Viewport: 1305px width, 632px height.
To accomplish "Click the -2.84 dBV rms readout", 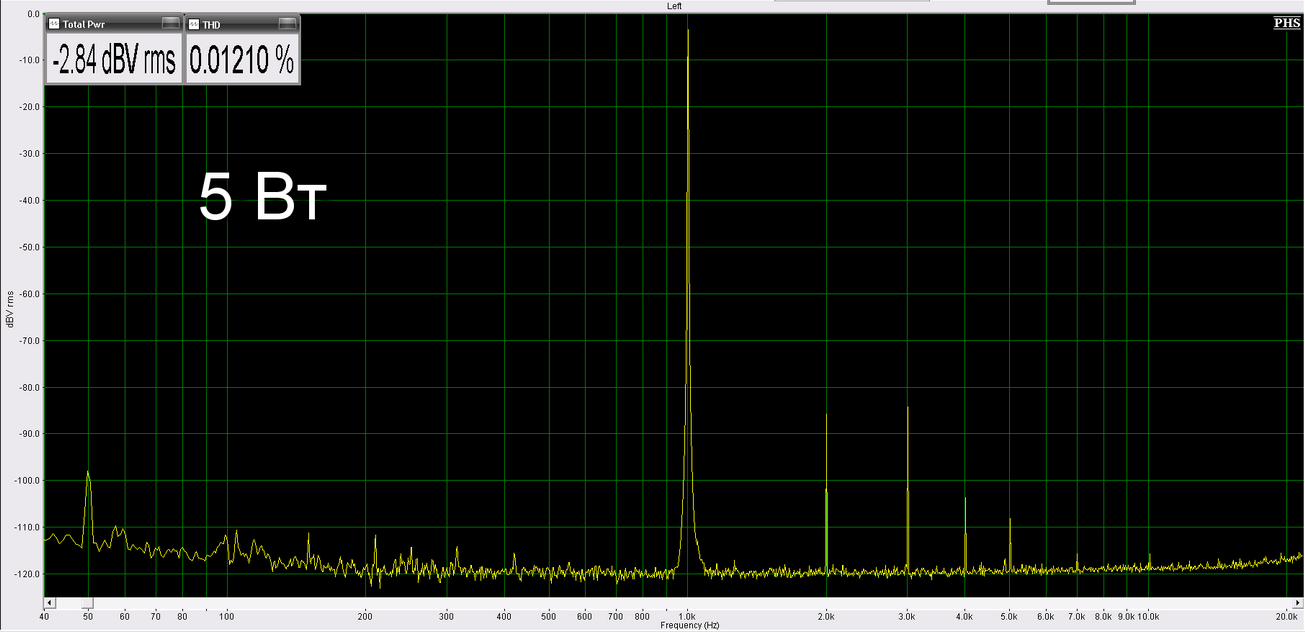I will pos(114,62).
